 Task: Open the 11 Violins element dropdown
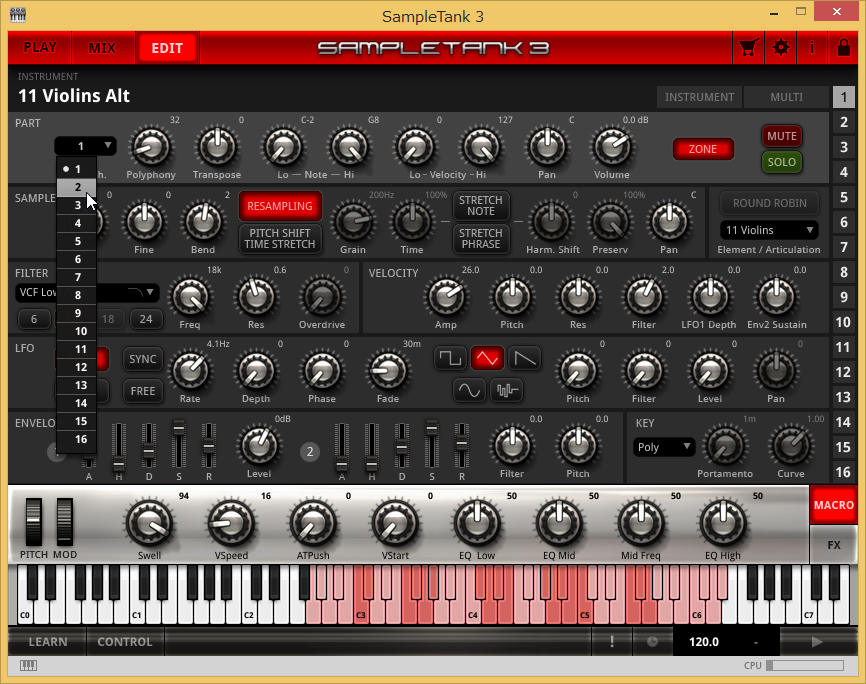(769, 230)
